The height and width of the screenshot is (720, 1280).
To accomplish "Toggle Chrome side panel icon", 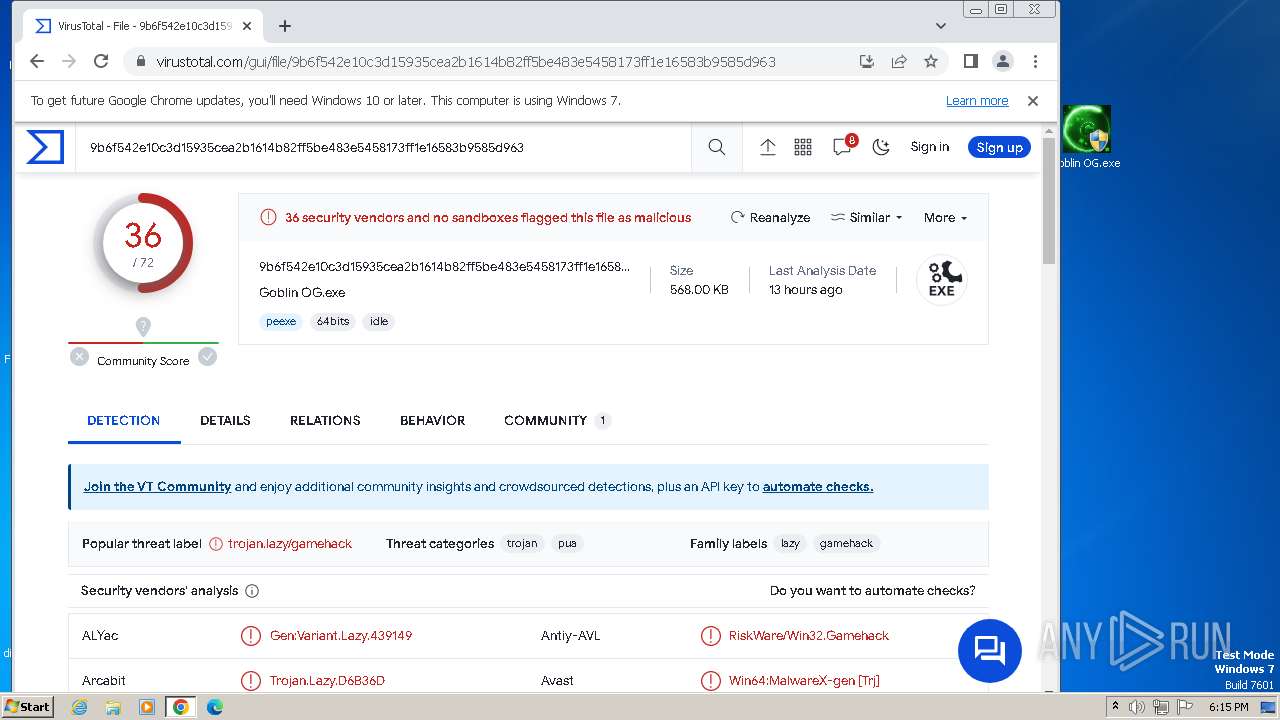I will click(970, 61).
